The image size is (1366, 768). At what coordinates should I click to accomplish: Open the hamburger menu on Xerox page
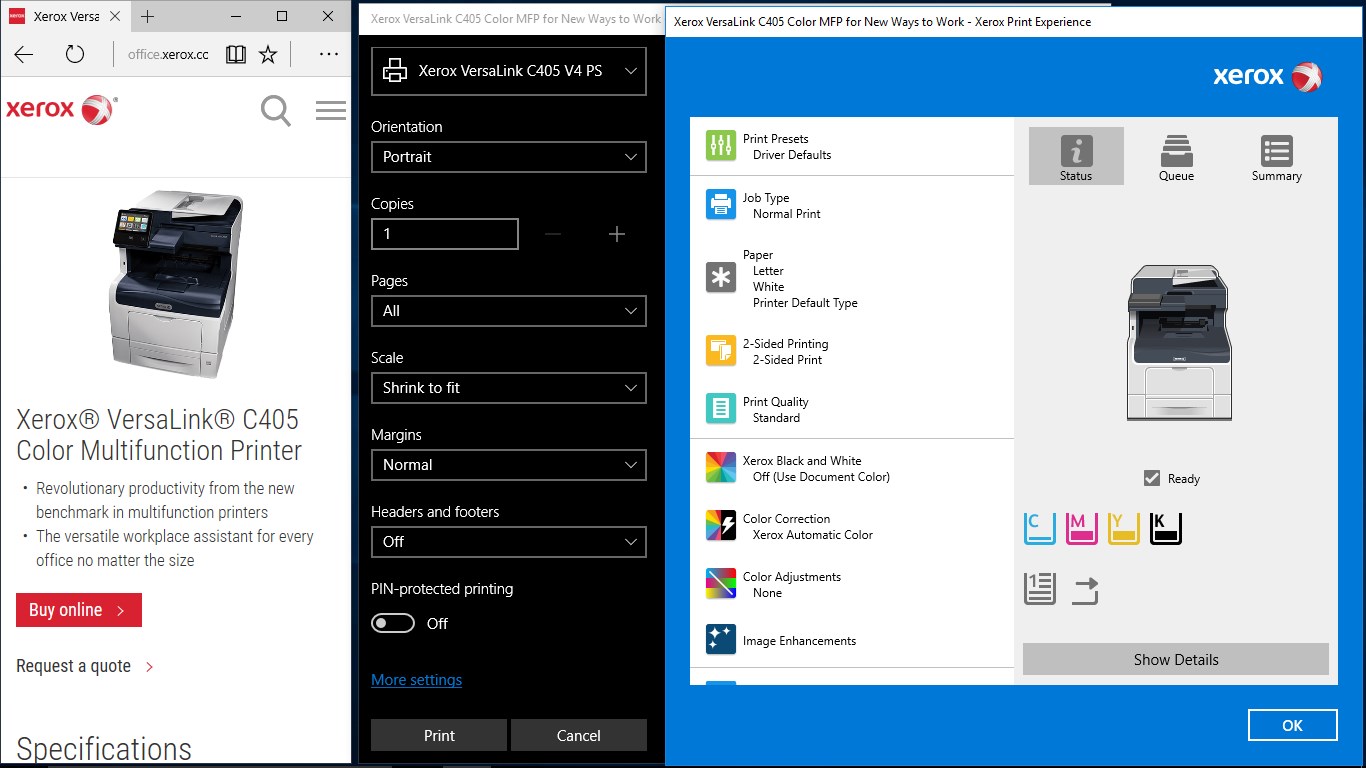point(331,110)
